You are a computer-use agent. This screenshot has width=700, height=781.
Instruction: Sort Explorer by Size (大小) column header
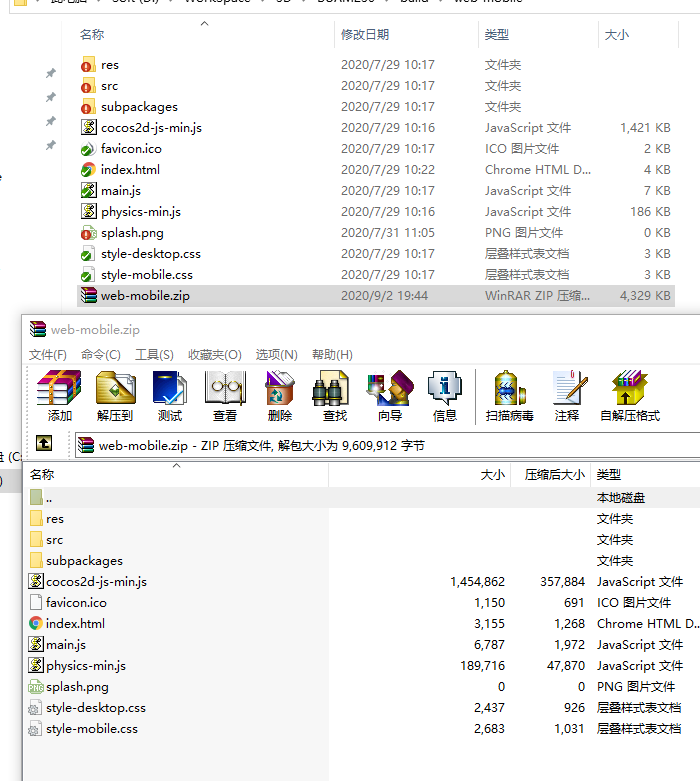coord(616,34)
